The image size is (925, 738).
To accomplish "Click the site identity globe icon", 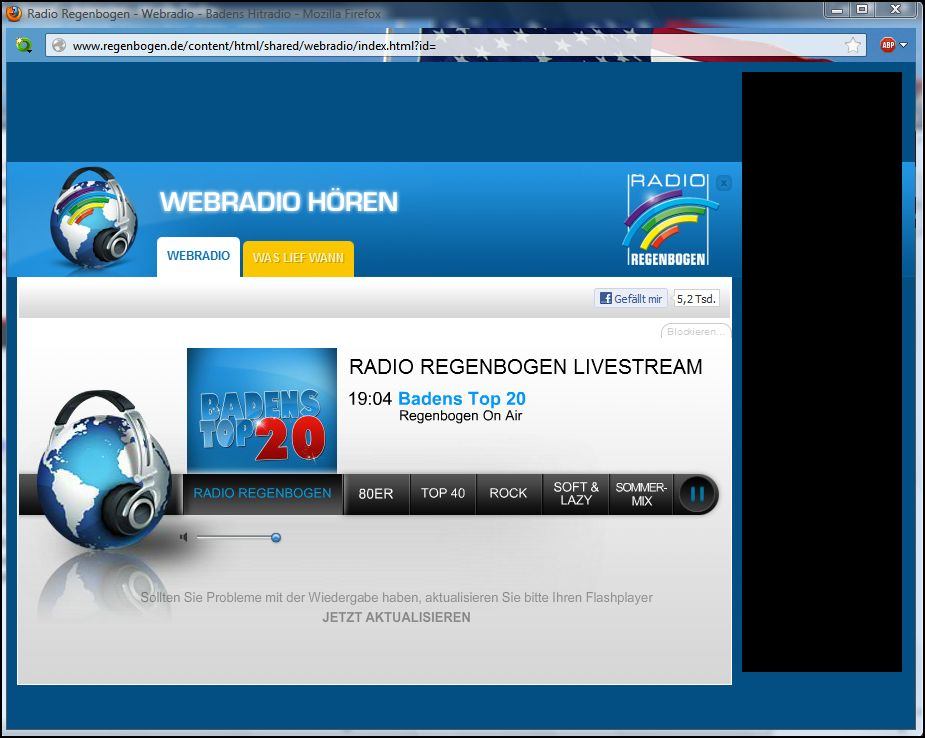I will pyautogui.click(x=58, y=45).
